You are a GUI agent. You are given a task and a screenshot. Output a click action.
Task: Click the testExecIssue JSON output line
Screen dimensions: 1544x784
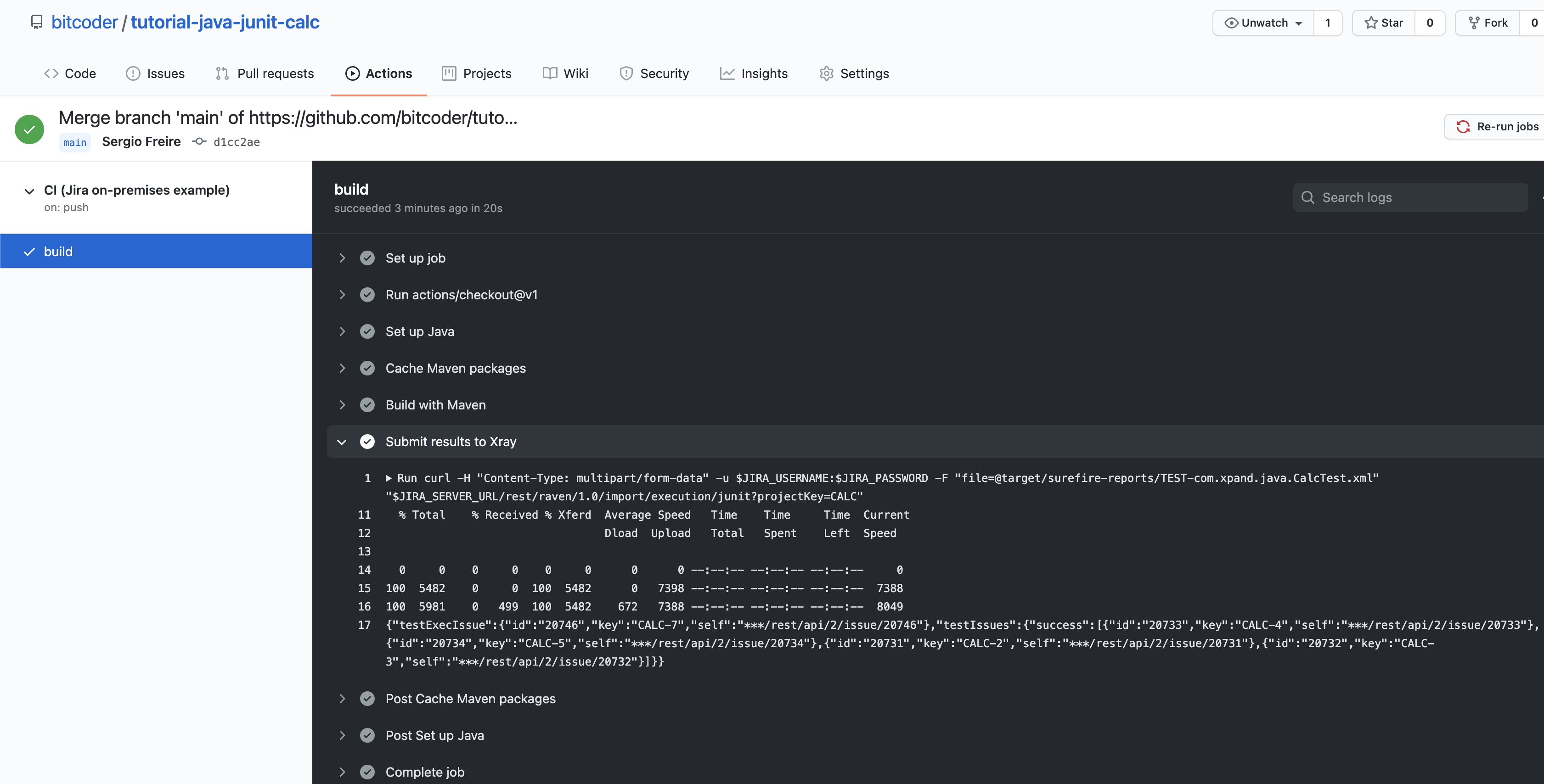[962, 643]
